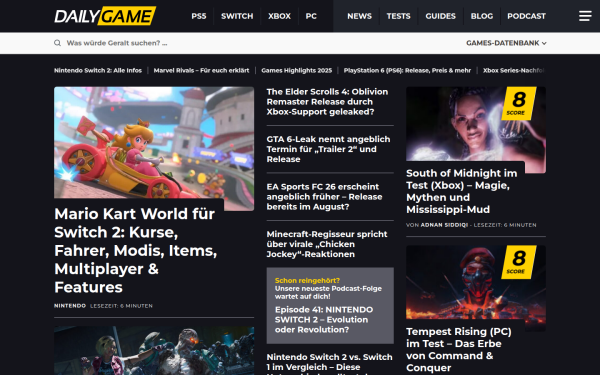Open the Elder Scrolls 4 Oblivion headline
Viewport: 600px width, 375px height.
pyautogui.click(x=328, y=102)
